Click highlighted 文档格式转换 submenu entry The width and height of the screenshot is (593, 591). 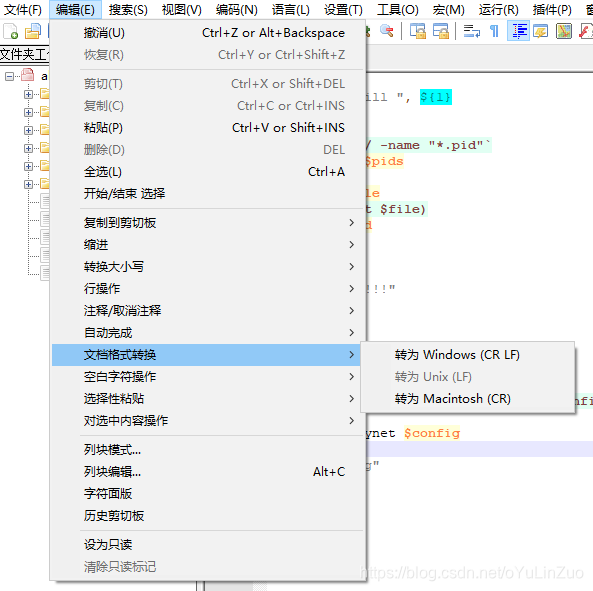click(x=207, y=355)
